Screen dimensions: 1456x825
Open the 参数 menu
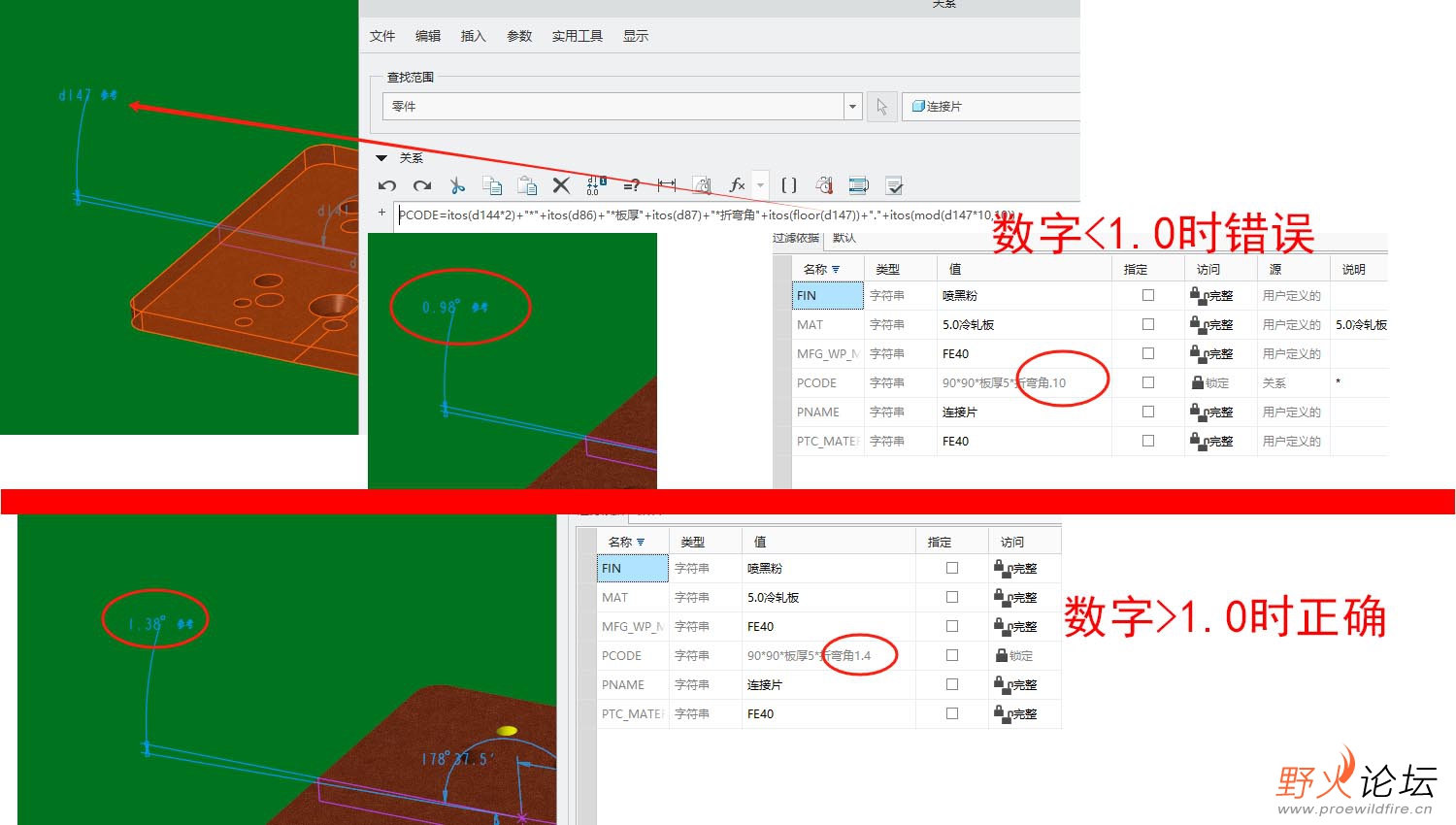coord(519,36)
